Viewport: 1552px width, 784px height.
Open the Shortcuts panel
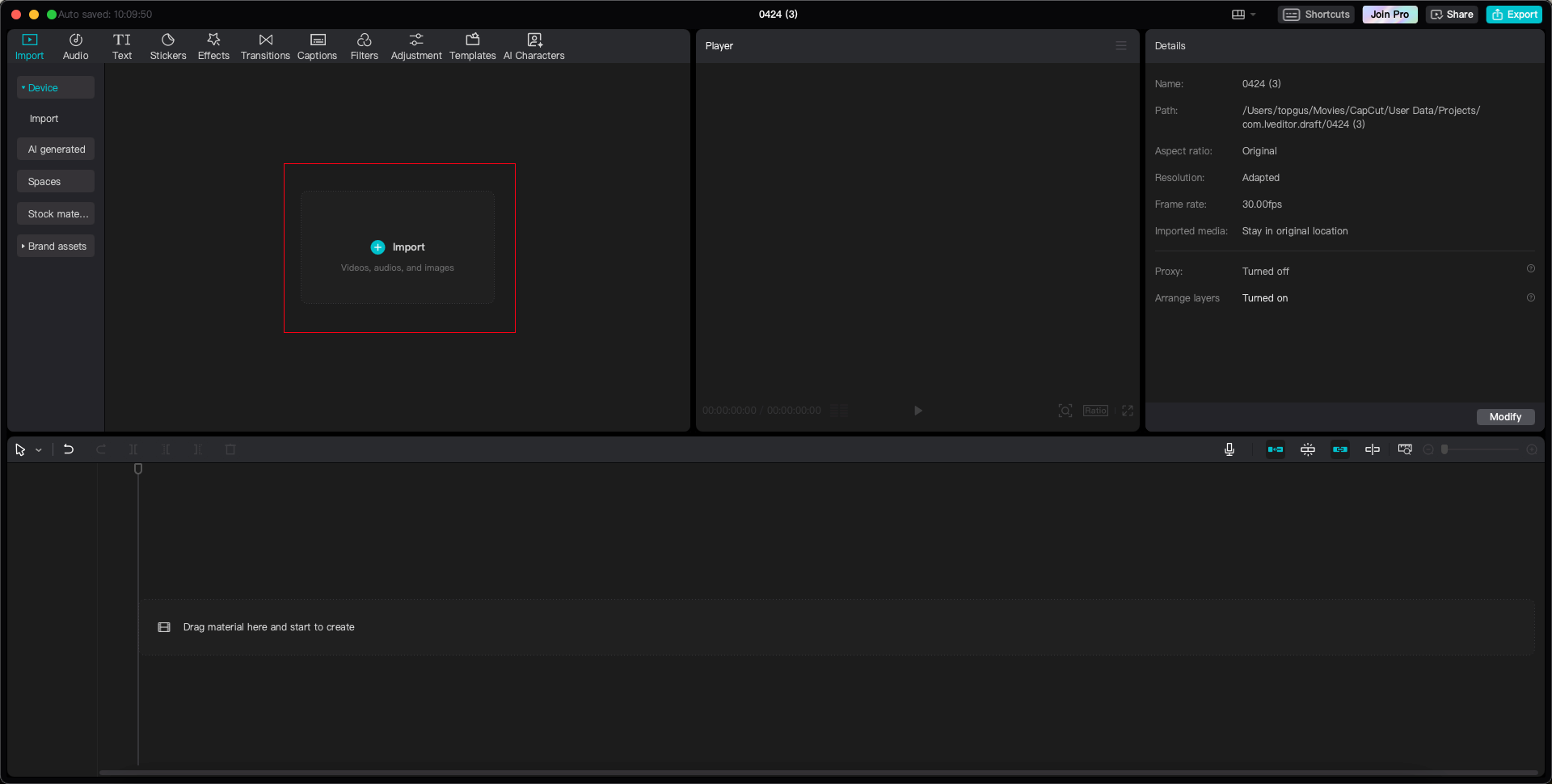coord(1316,15)
